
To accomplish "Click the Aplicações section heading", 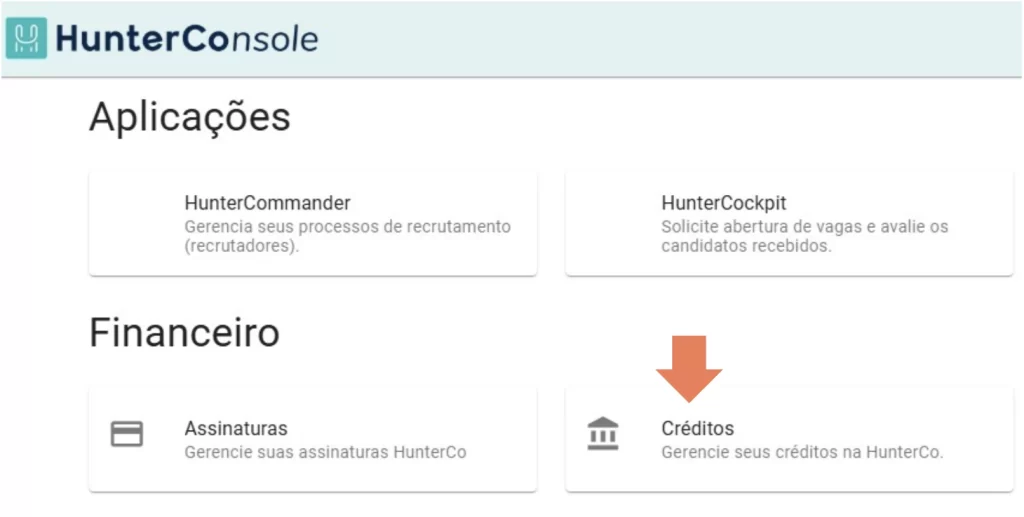I will [190, 118].
